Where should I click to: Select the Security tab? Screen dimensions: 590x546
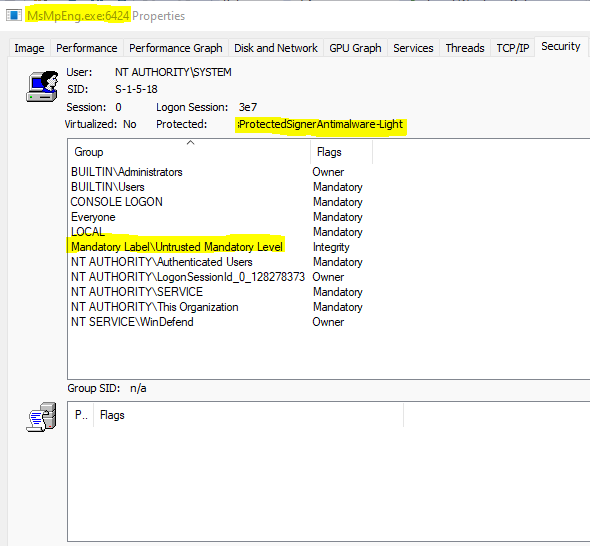point(561,47)
